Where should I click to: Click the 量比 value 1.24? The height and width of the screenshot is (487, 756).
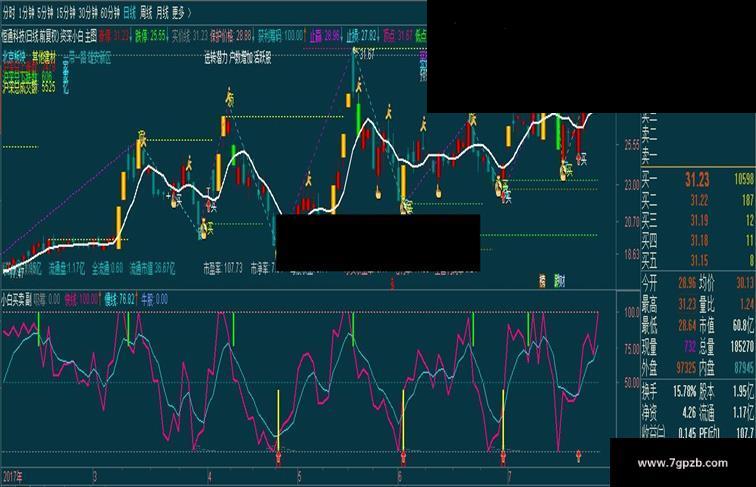[746, 304]
